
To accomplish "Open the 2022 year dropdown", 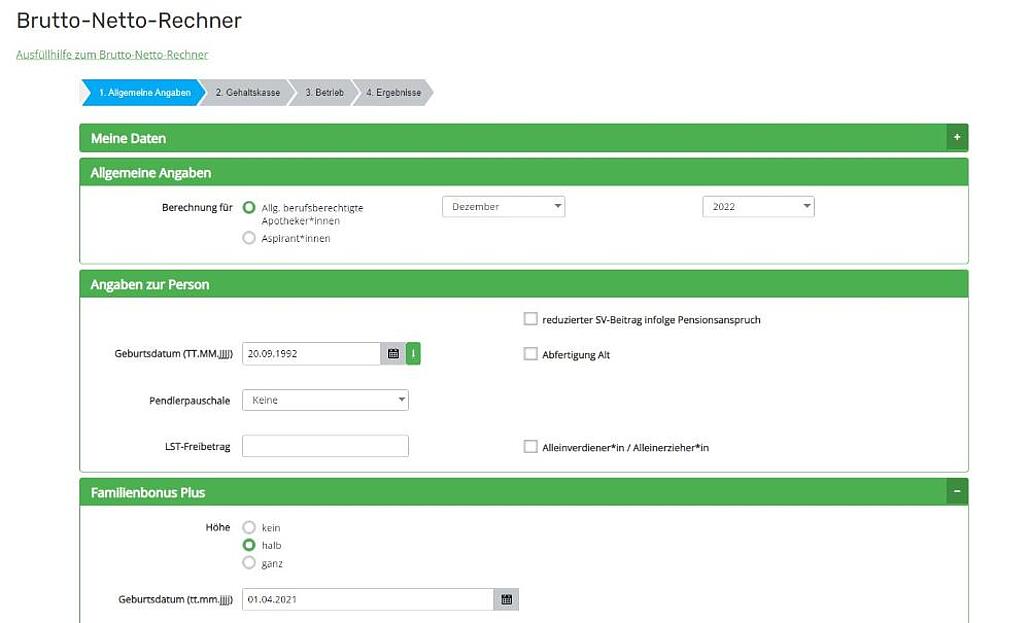I will click(x=758, y=207).
